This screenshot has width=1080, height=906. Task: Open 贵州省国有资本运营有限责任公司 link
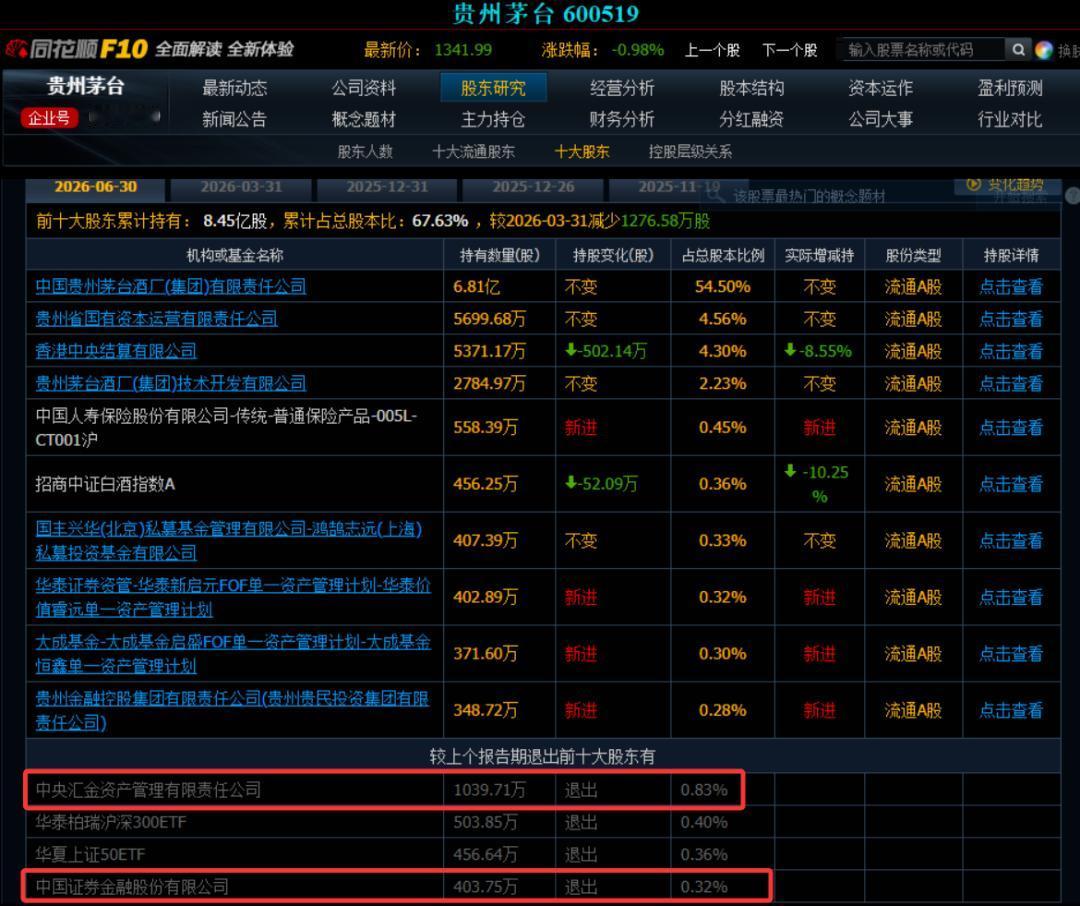[156, 319]
